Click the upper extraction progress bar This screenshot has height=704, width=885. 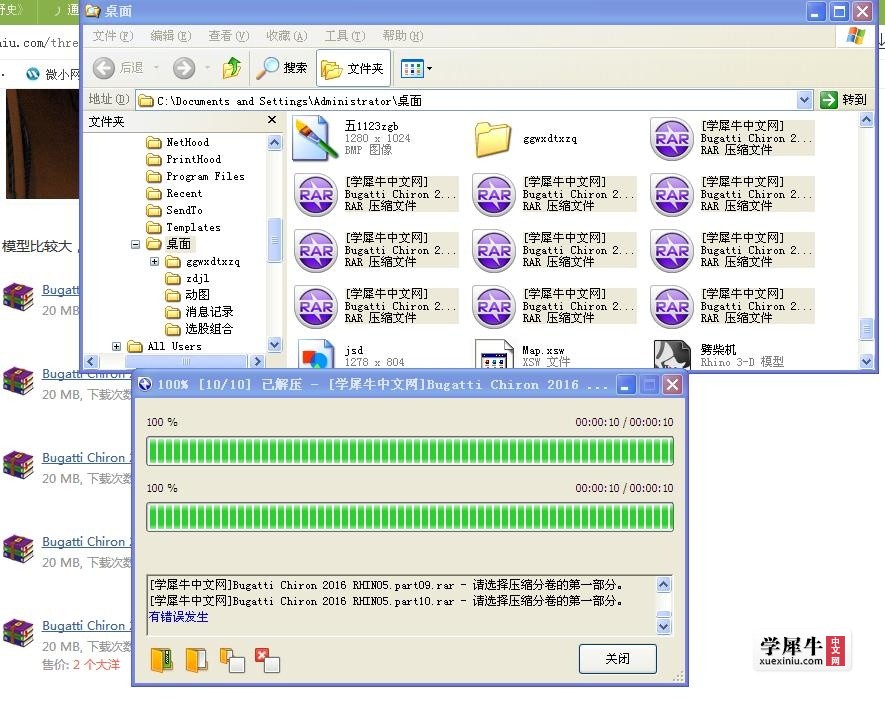click(x=410, y=451)
